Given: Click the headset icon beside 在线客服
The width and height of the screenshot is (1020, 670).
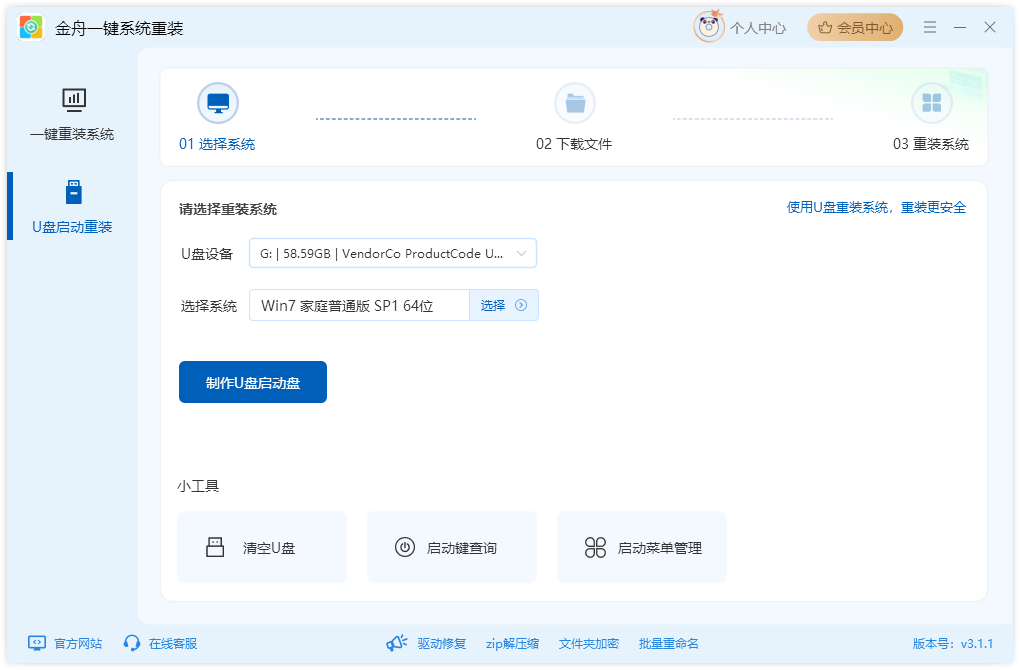Looking at the screenshot, I should [x=132, y=643].
